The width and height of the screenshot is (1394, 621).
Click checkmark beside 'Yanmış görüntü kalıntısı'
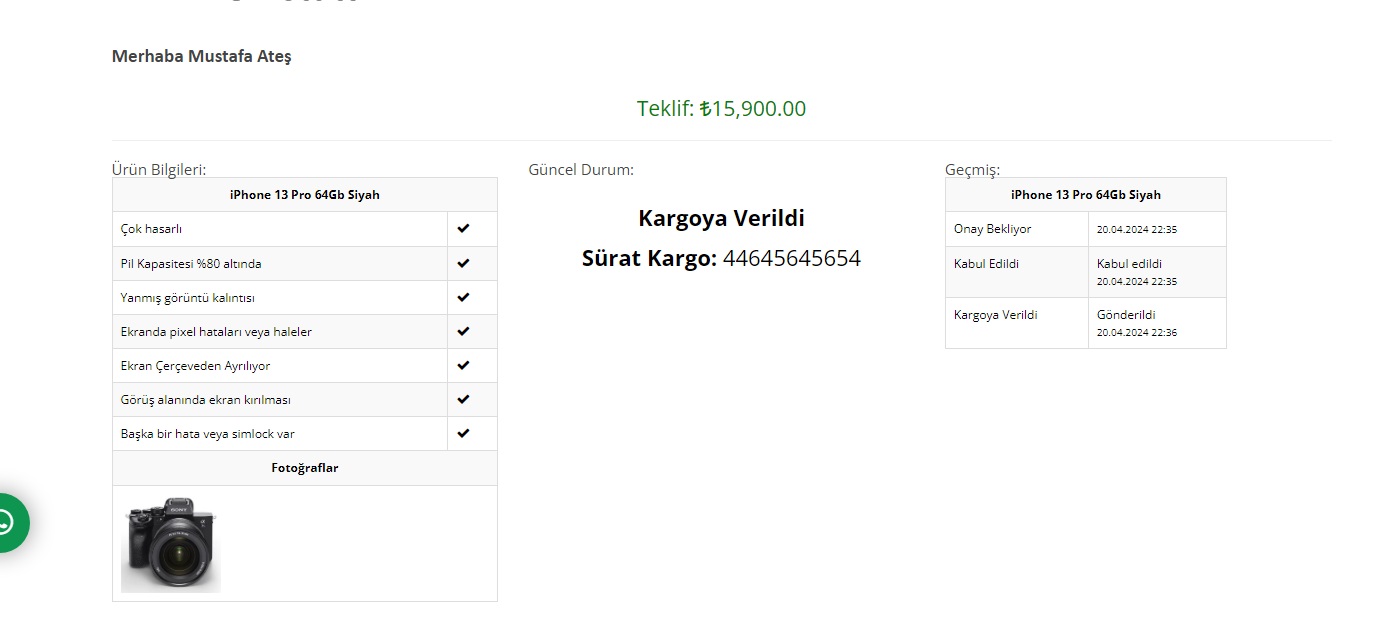point(463,297)
